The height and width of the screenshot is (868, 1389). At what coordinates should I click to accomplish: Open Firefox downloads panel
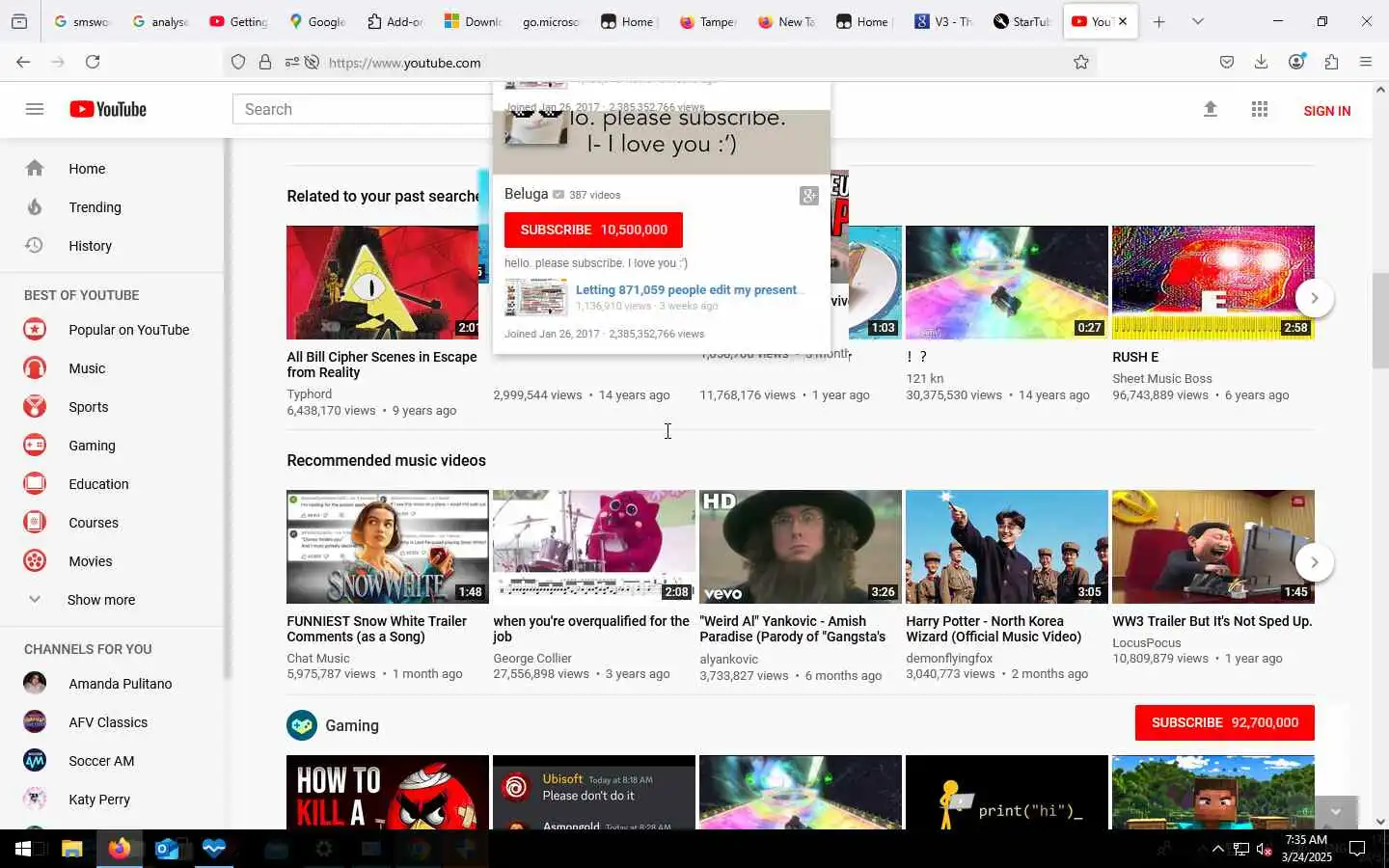coord(1261,62)
